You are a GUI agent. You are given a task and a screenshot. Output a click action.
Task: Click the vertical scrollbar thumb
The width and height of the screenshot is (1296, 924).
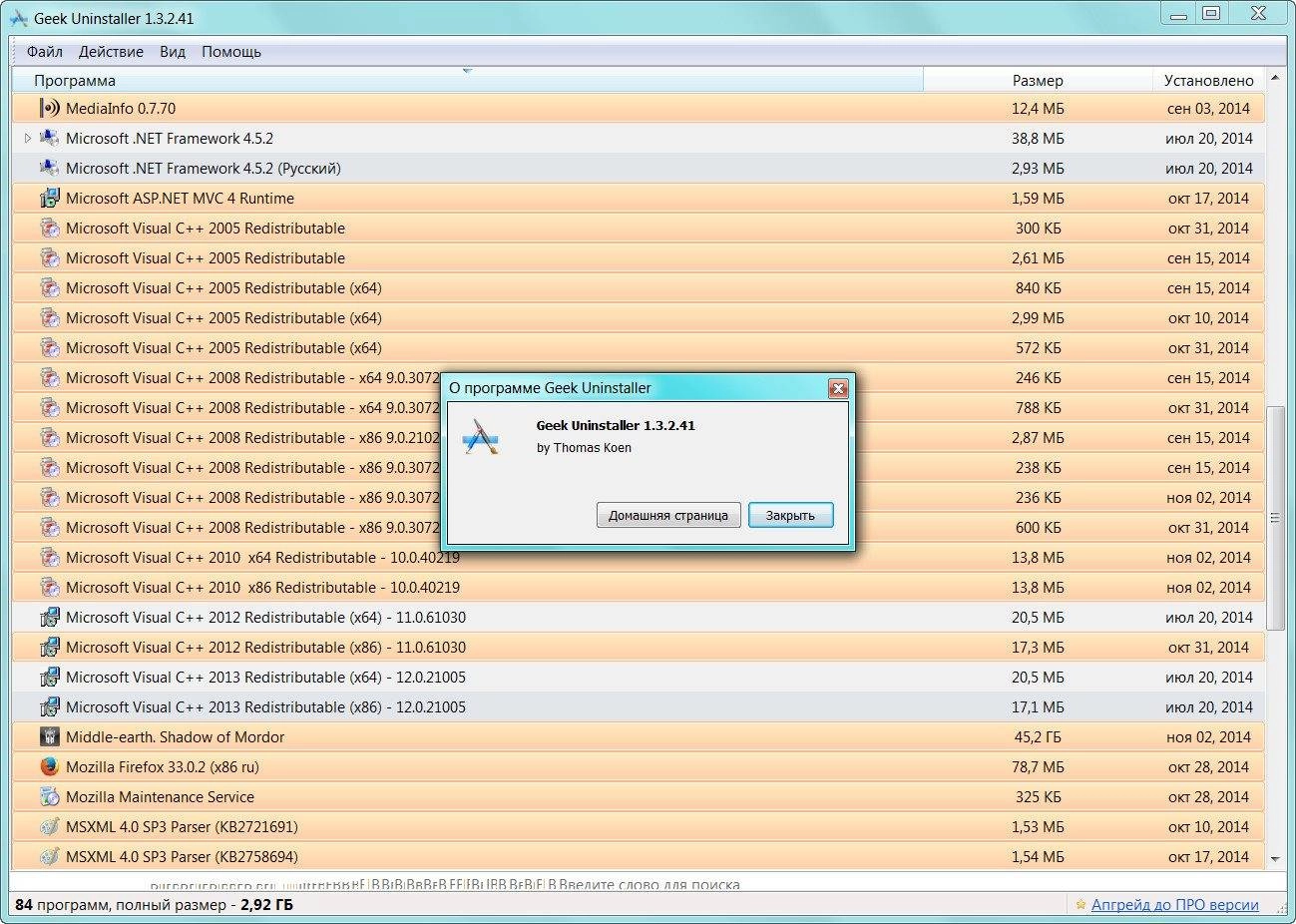pyautogui.click(x=1275, y=518)
